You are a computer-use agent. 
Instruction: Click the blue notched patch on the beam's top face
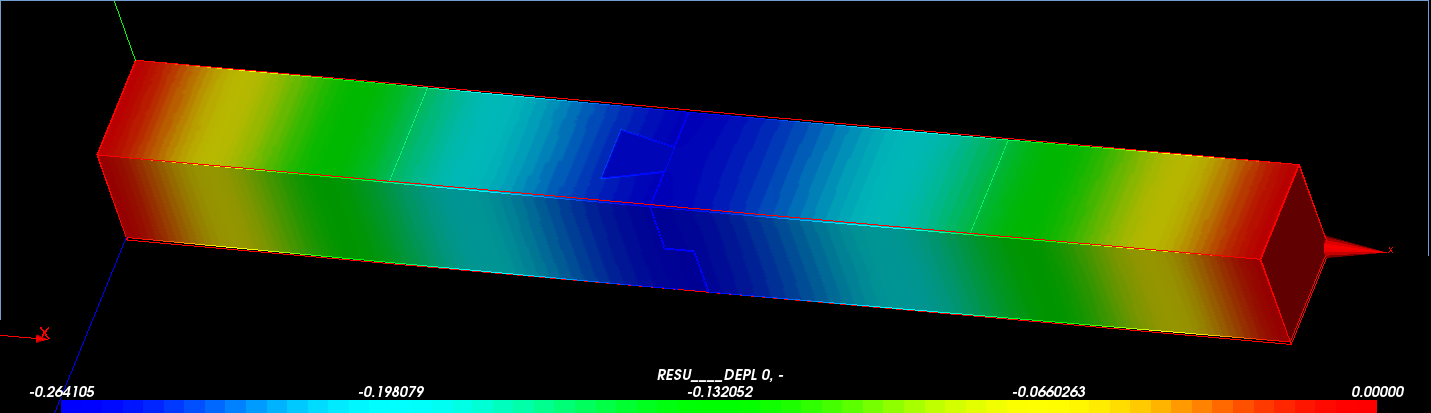click(636, 155)
